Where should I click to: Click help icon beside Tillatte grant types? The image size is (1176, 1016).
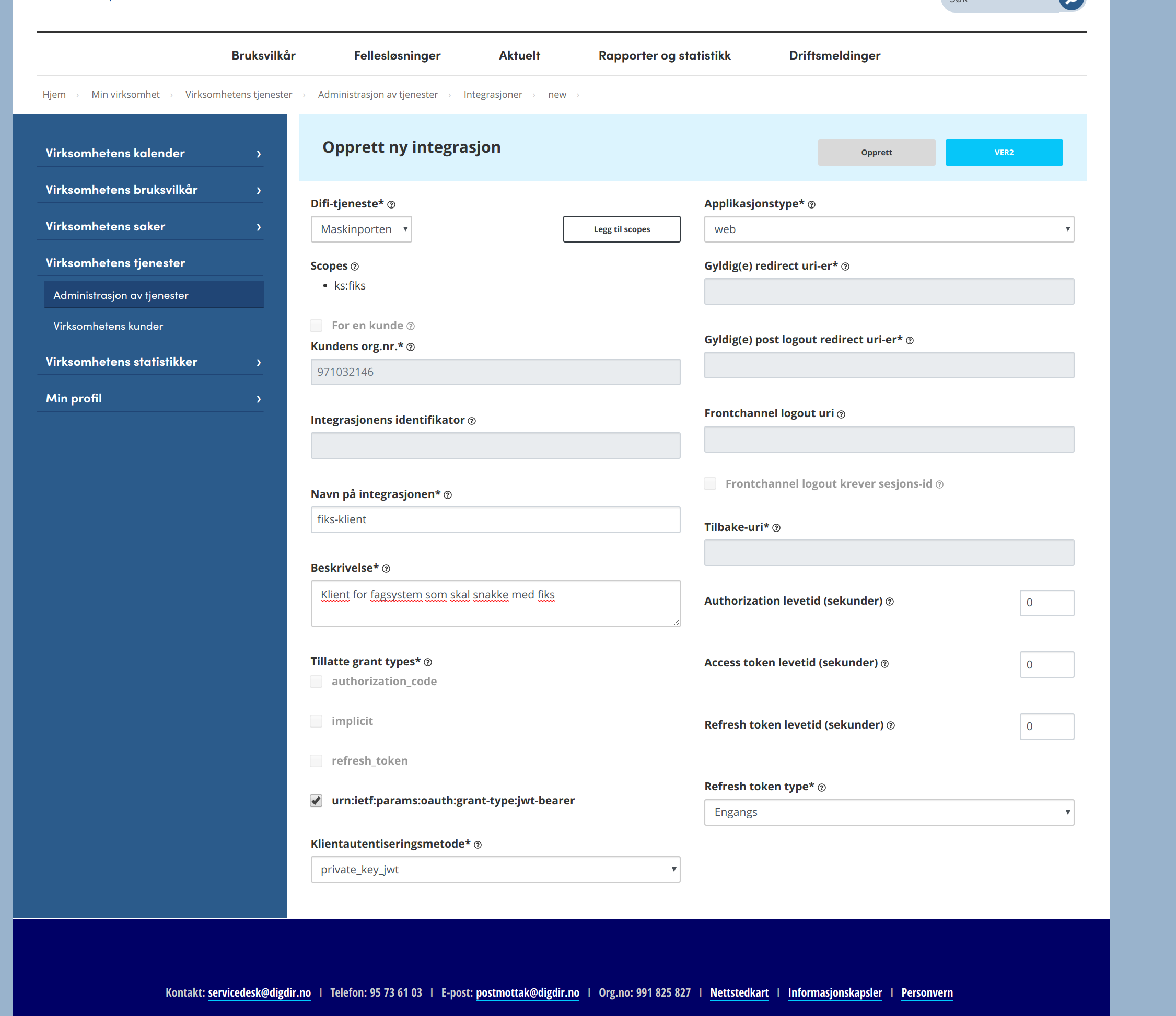click(x=428, y=662)
